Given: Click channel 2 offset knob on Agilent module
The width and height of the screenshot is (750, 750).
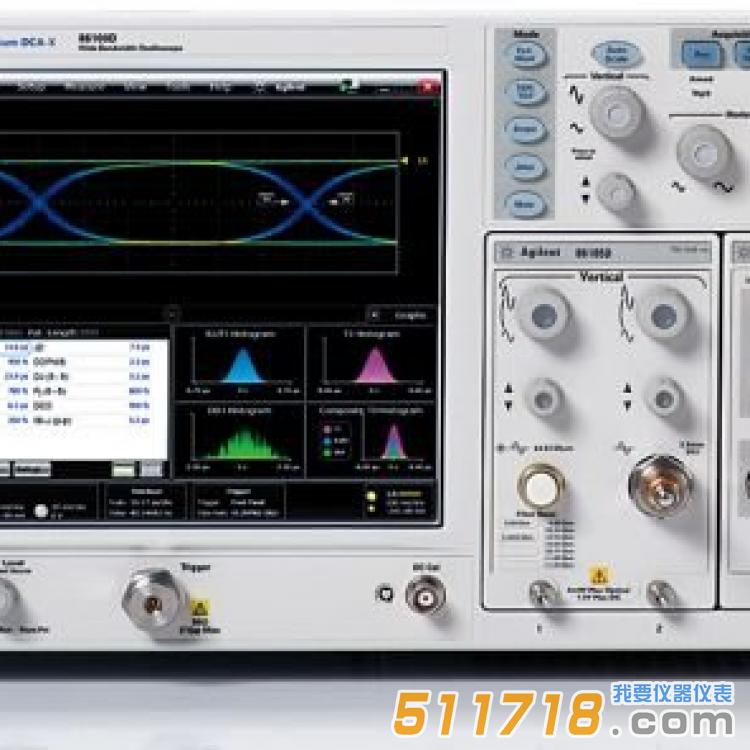Looking at the screenshot, I should pyautogui.click(x=664, y=399).
